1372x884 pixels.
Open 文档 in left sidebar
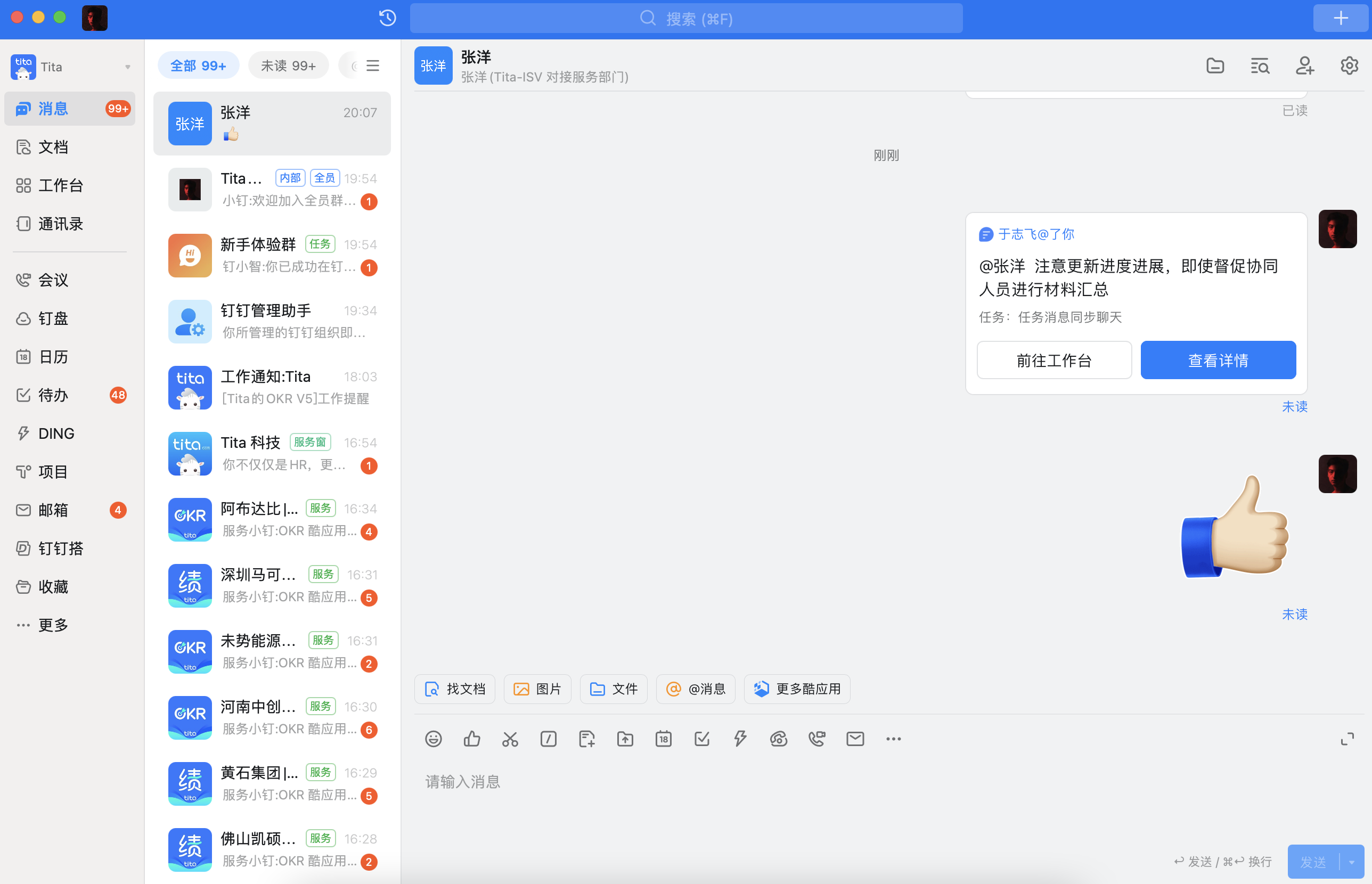pyautogui.click(x=70, y=147)
